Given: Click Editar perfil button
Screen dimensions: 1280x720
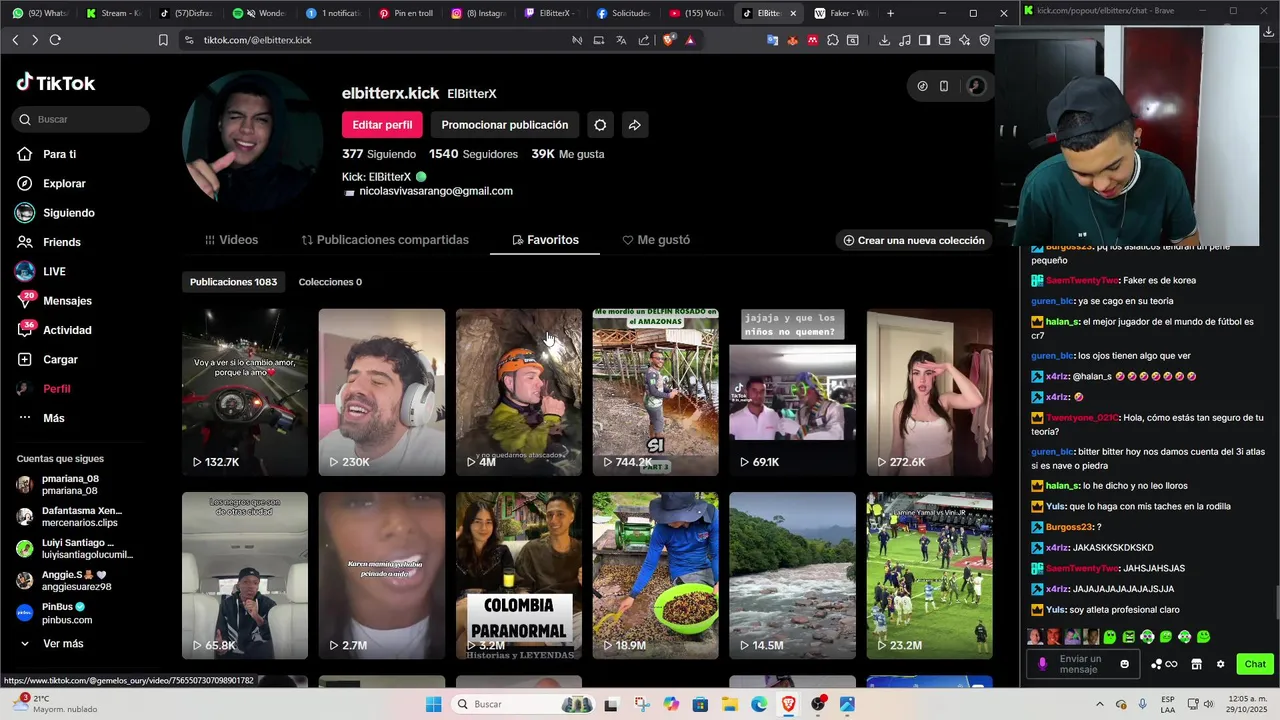Looking at the screenshot, I should (x=382, y=125).
